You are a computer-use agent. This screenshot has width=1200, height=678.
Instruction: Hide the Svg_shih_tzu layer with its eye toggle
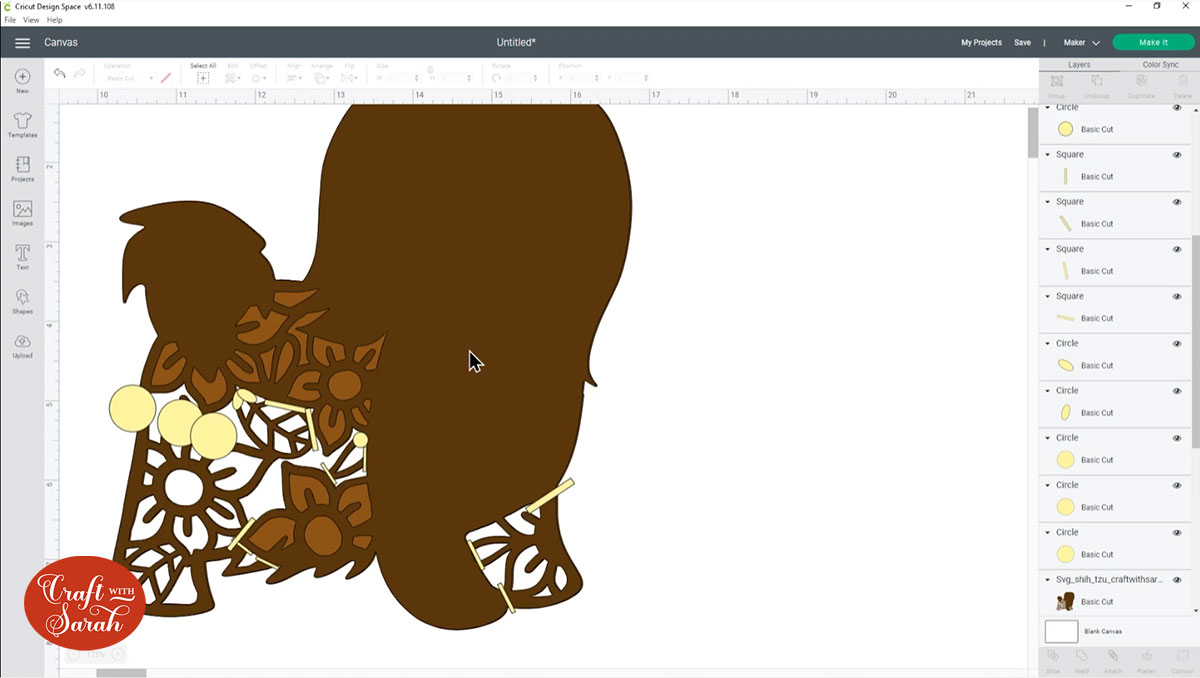pyautogui.click(x=1178, y=579)
